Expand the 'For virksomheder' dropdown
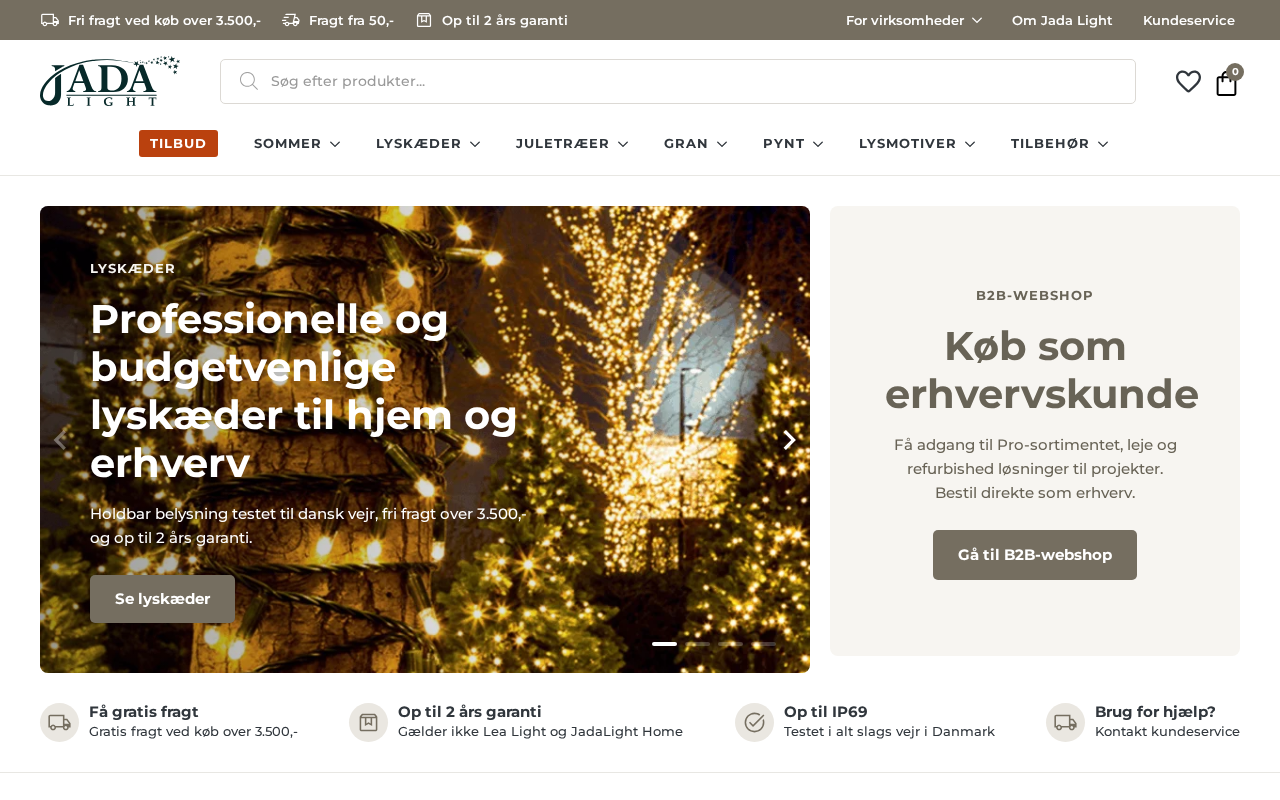The height and width of the screenshot is (800, 1280). click(914, 20)
